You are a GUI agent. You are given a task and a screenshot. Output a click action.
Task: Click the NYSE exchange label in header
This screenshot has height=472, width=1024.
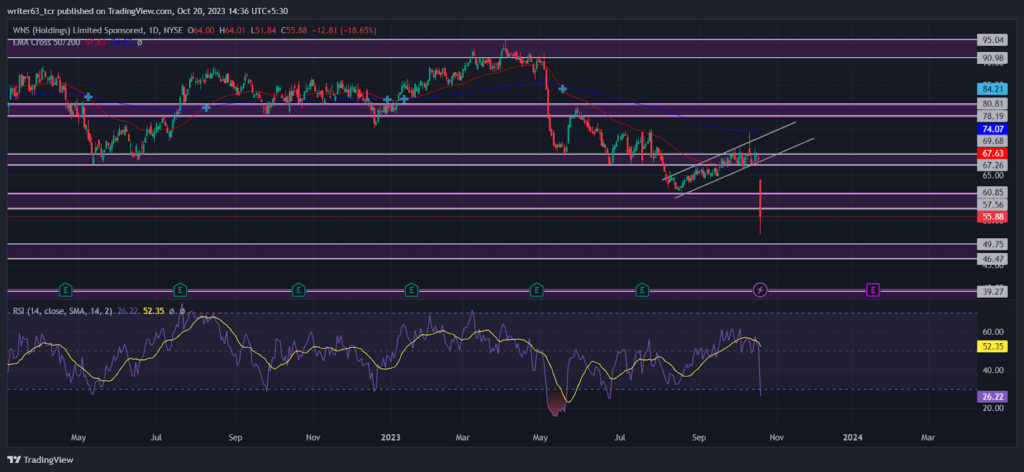172,30
